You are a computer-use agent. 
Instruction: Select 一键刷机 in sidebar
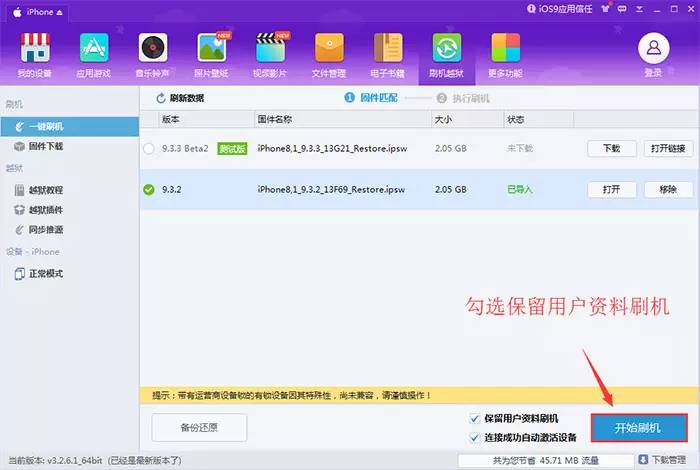click(x=70, y=127)
